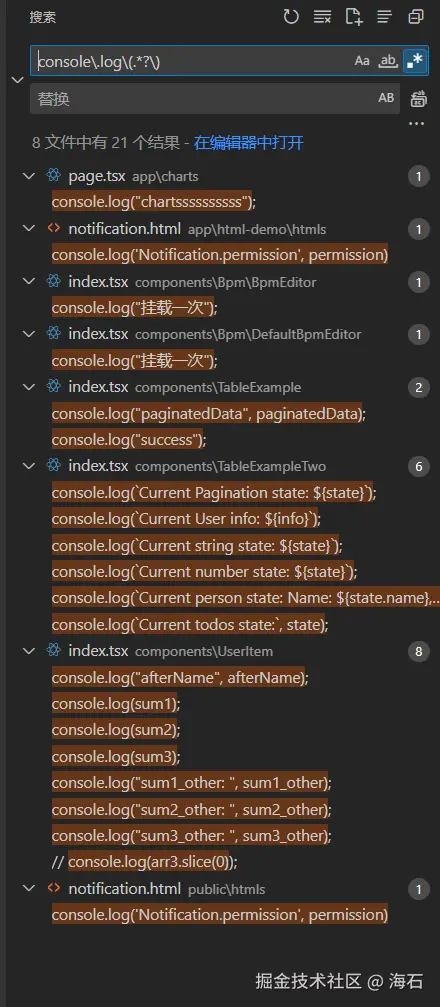Open results in editor link

click(x=249, y=143)
